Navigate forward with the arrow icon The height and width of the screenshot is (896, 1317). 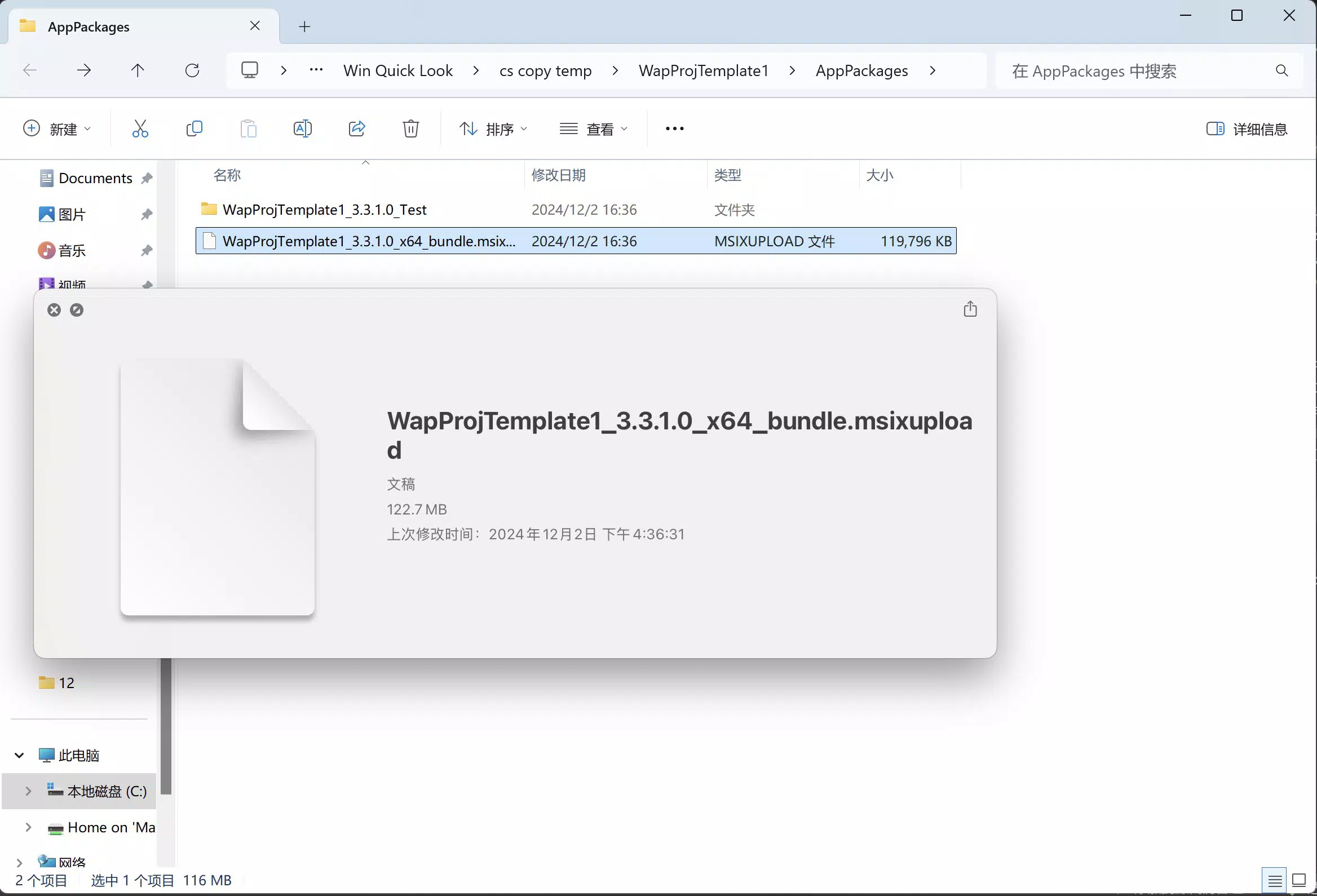(84, 70)
